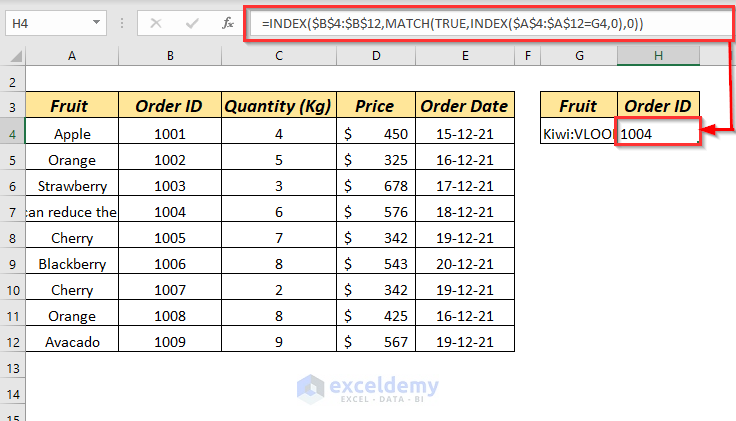
Task: Select row 12 header
Action: tap(12, 342)
